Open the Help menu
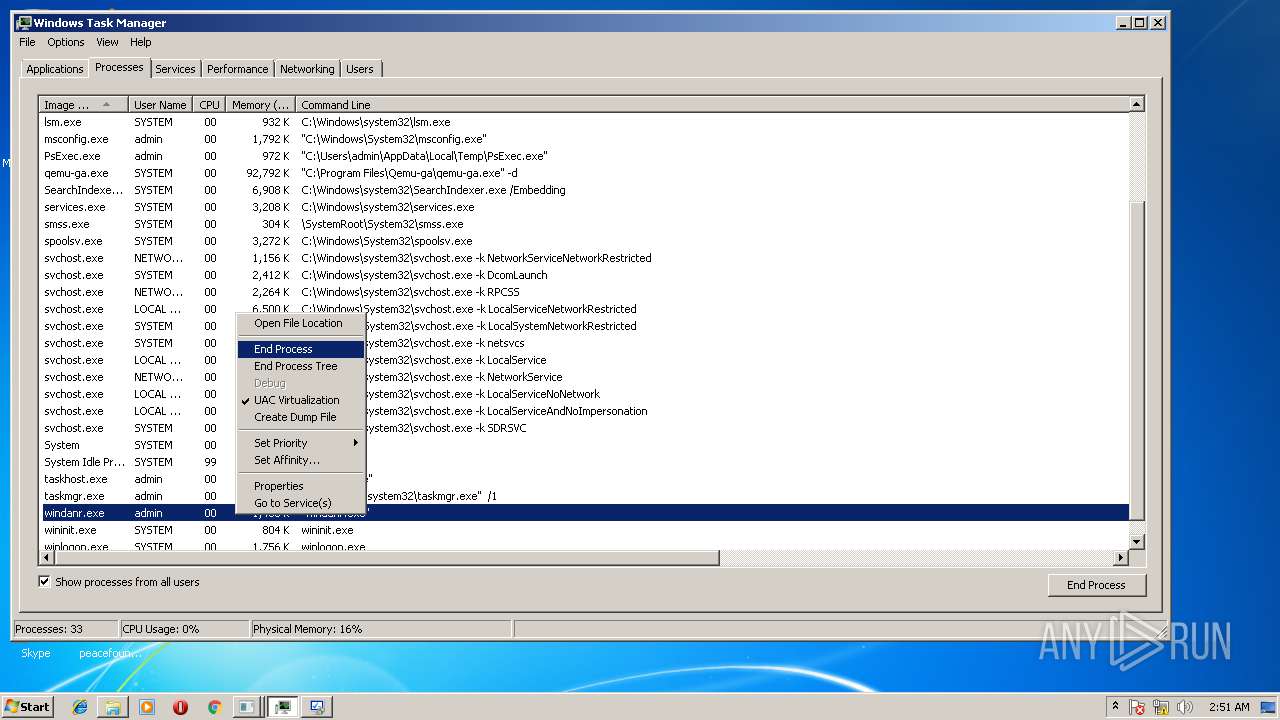The height and width of the screenshot is (720, 1280). click(x=141, y=42)
